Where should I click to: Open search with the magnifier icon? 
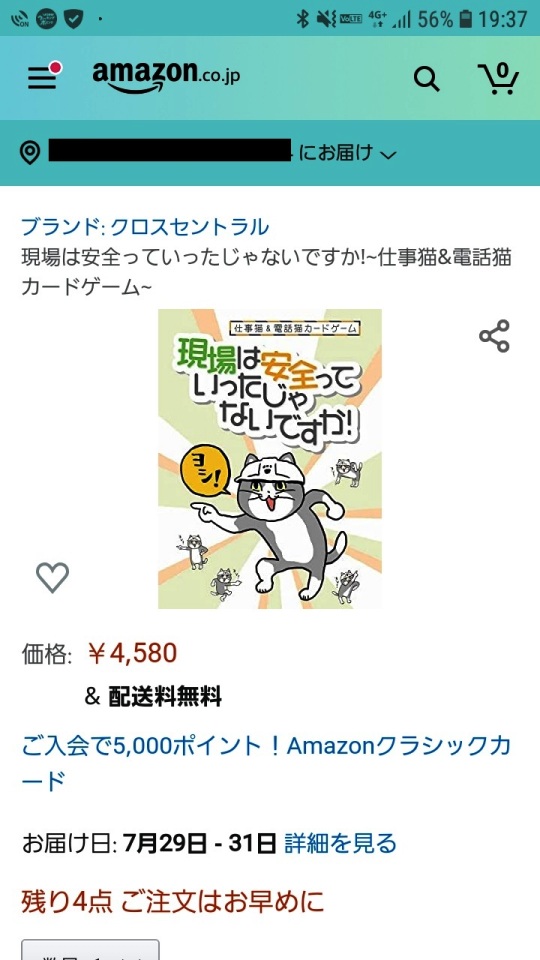coord(427,79)
